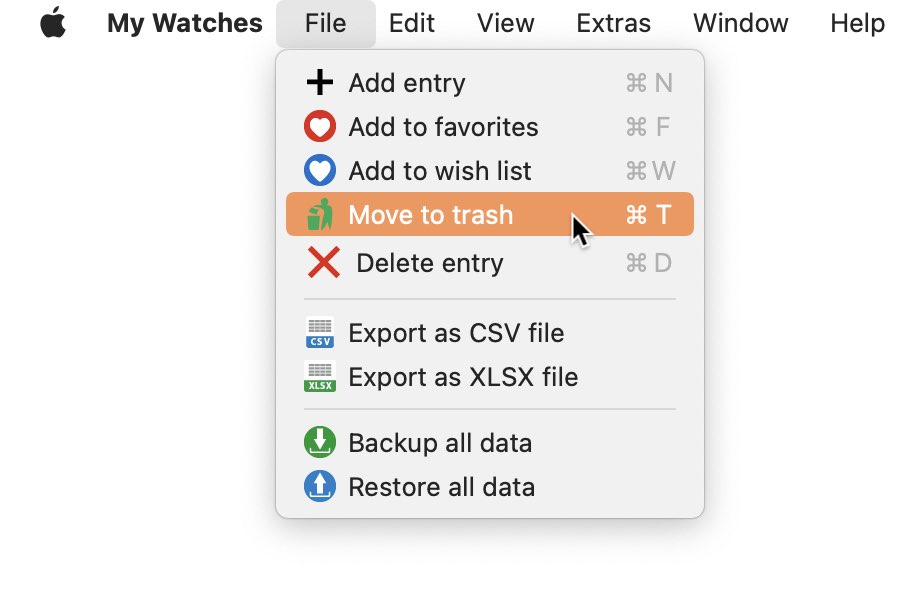912x591 pixels.
Task: Open the Apple menu
Action: (x=53, y=23)
